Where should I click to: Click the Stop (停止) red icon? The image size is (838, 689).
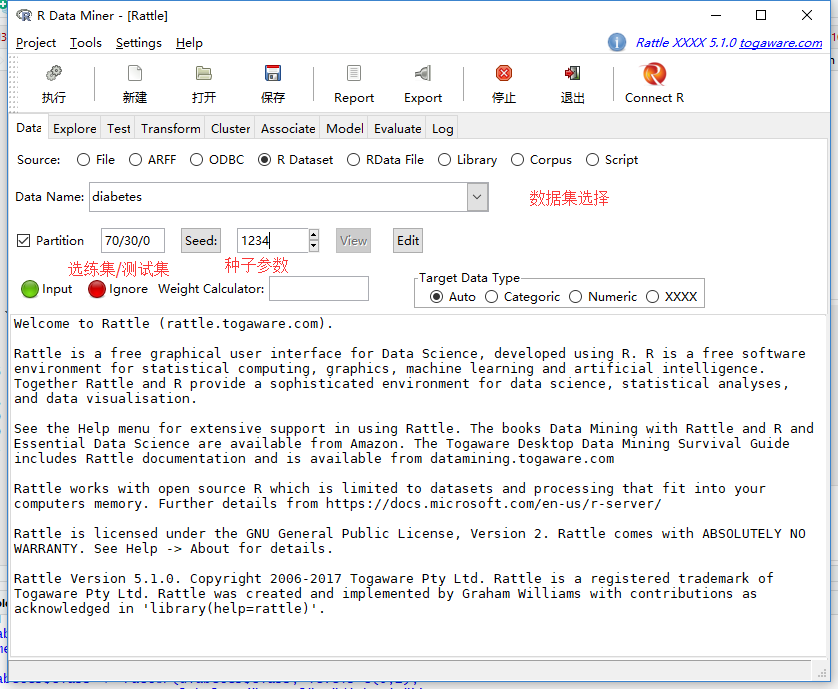[x=503, y=73]
